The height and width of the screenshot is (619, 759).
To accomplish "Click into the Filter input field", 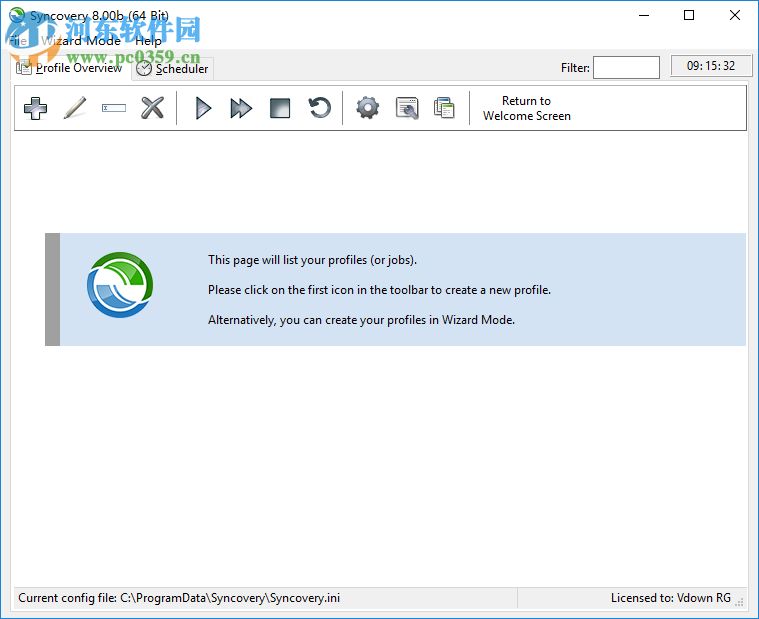I will [x=626, y=67].
